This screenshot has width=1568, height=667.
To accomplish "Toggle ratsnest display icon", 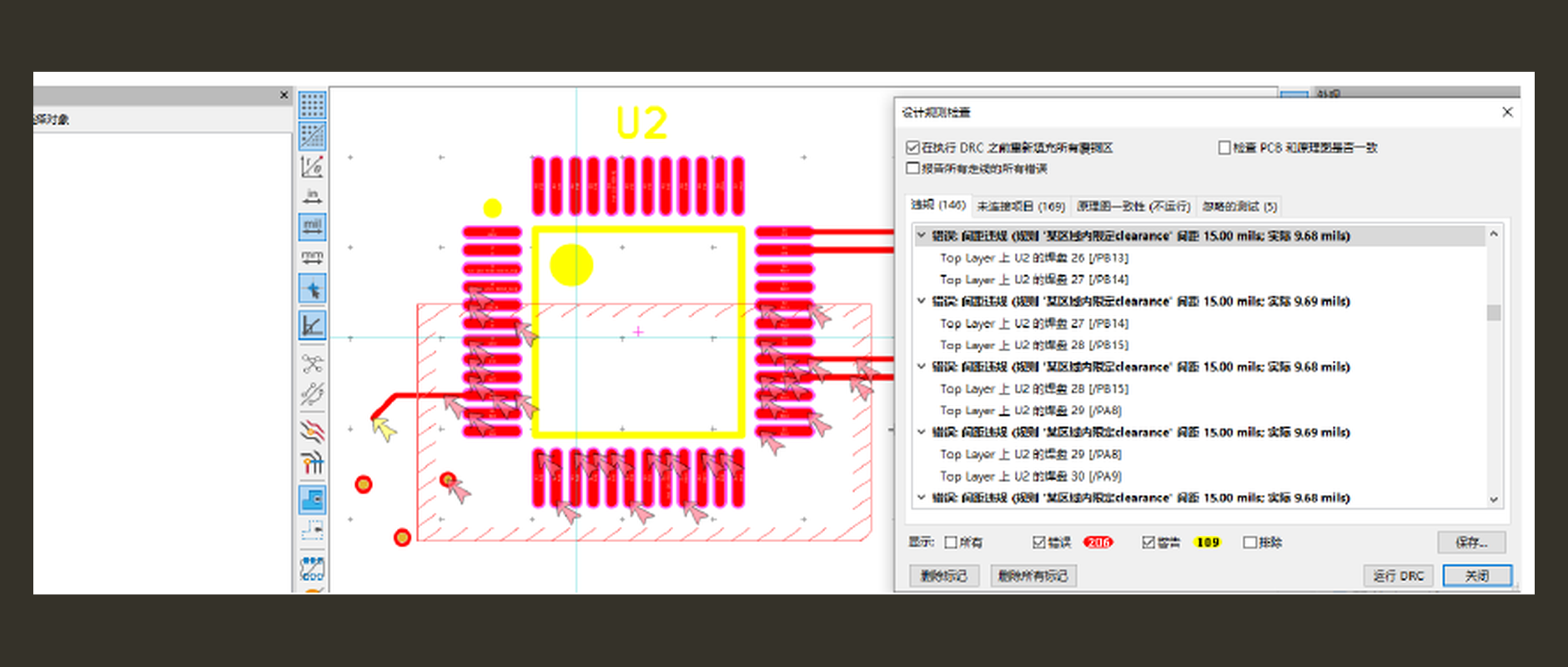I will [x=312, y=363].
